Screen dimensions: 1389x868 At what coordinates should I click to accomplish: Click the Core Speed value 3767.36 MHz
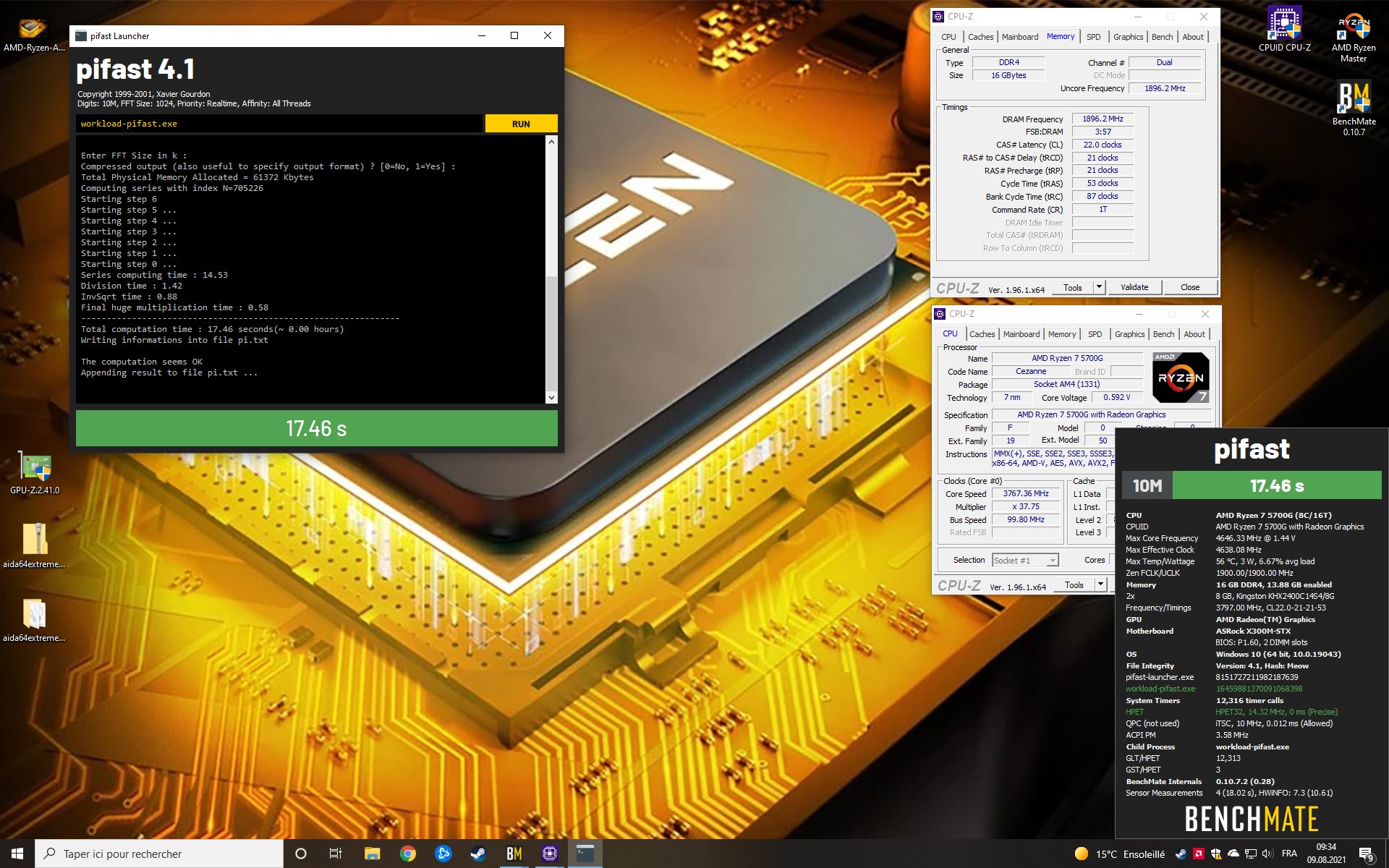(x=1026, y=493)
